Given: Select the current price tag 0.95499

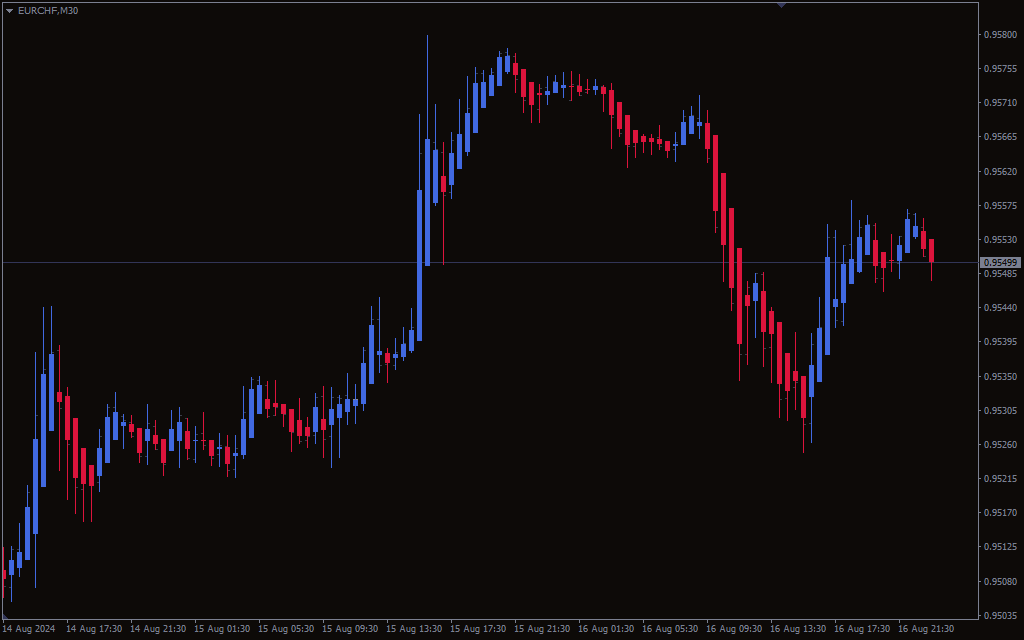Looking at the screenshot, I should point(1000,262).
